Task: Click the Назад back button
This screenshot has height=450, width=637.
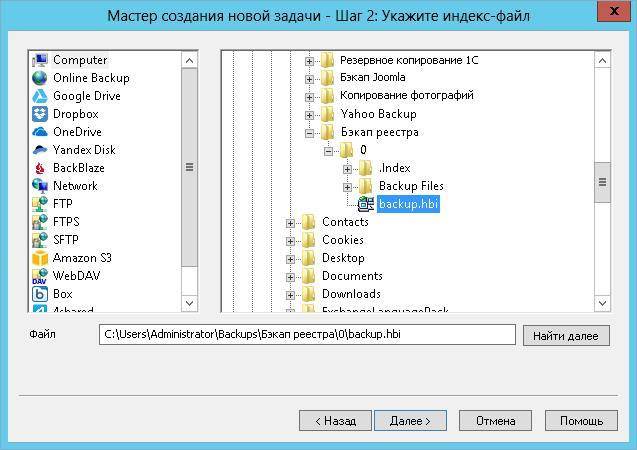Action: 335,421
